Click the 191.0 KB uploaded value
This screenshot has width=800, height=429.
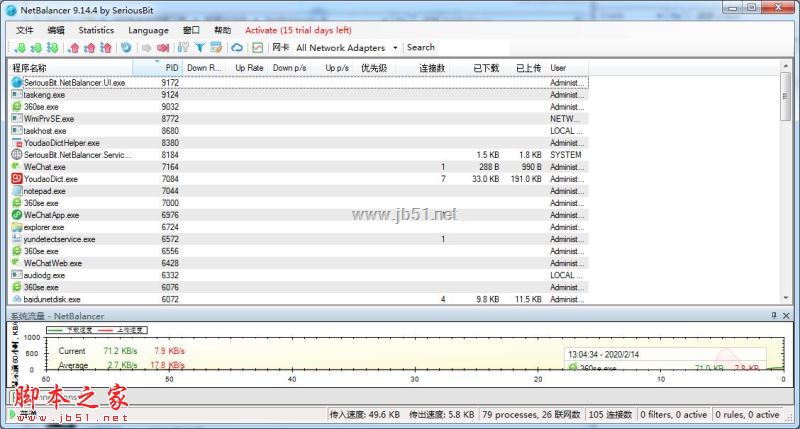tap(526, 179)
